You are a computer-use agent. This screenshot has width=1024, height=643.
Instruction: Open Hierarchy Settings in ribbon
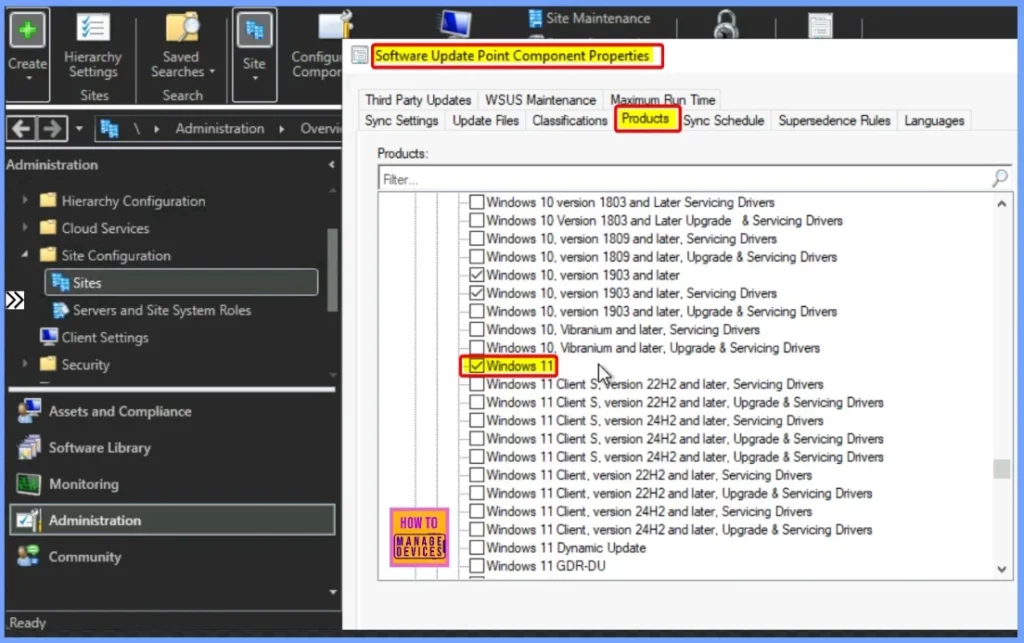point(93,46)
